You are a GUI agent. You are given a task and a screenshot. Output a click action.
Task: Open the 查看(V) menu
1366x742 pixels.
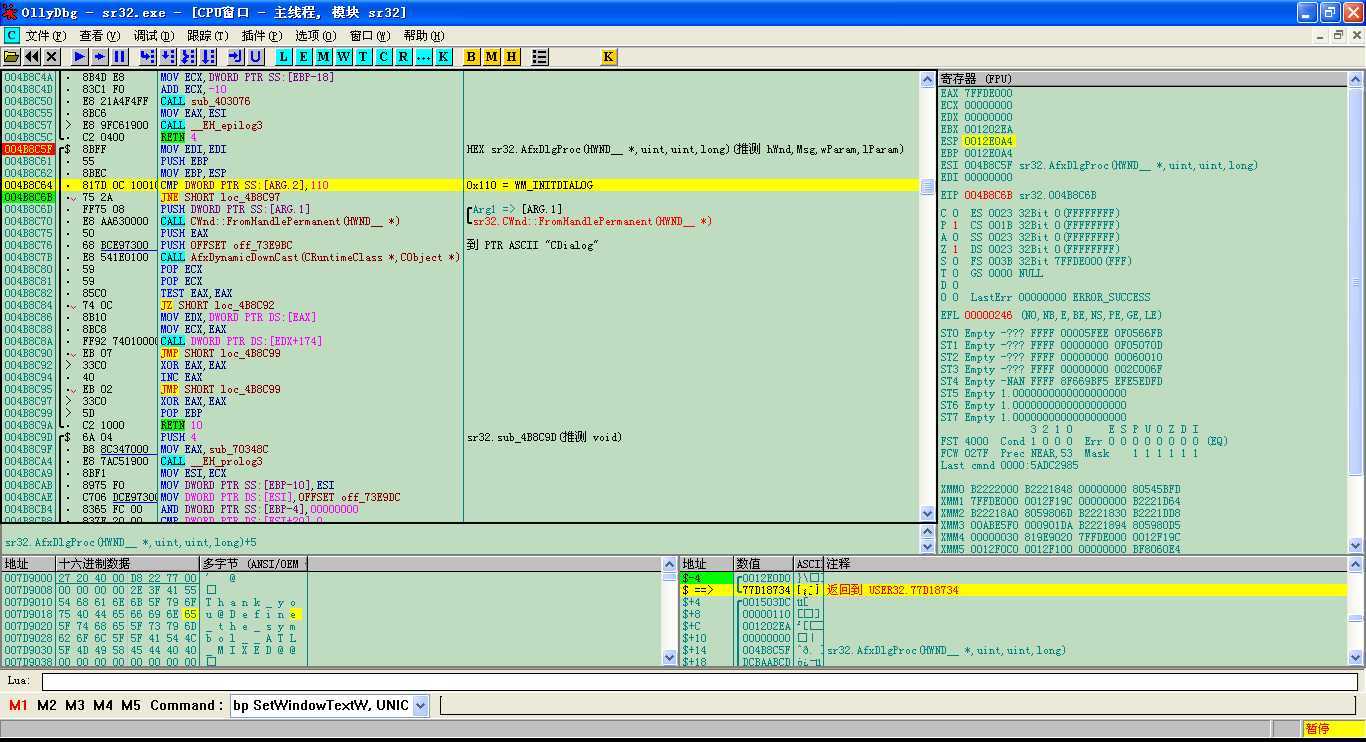click(x=100, y=36)
